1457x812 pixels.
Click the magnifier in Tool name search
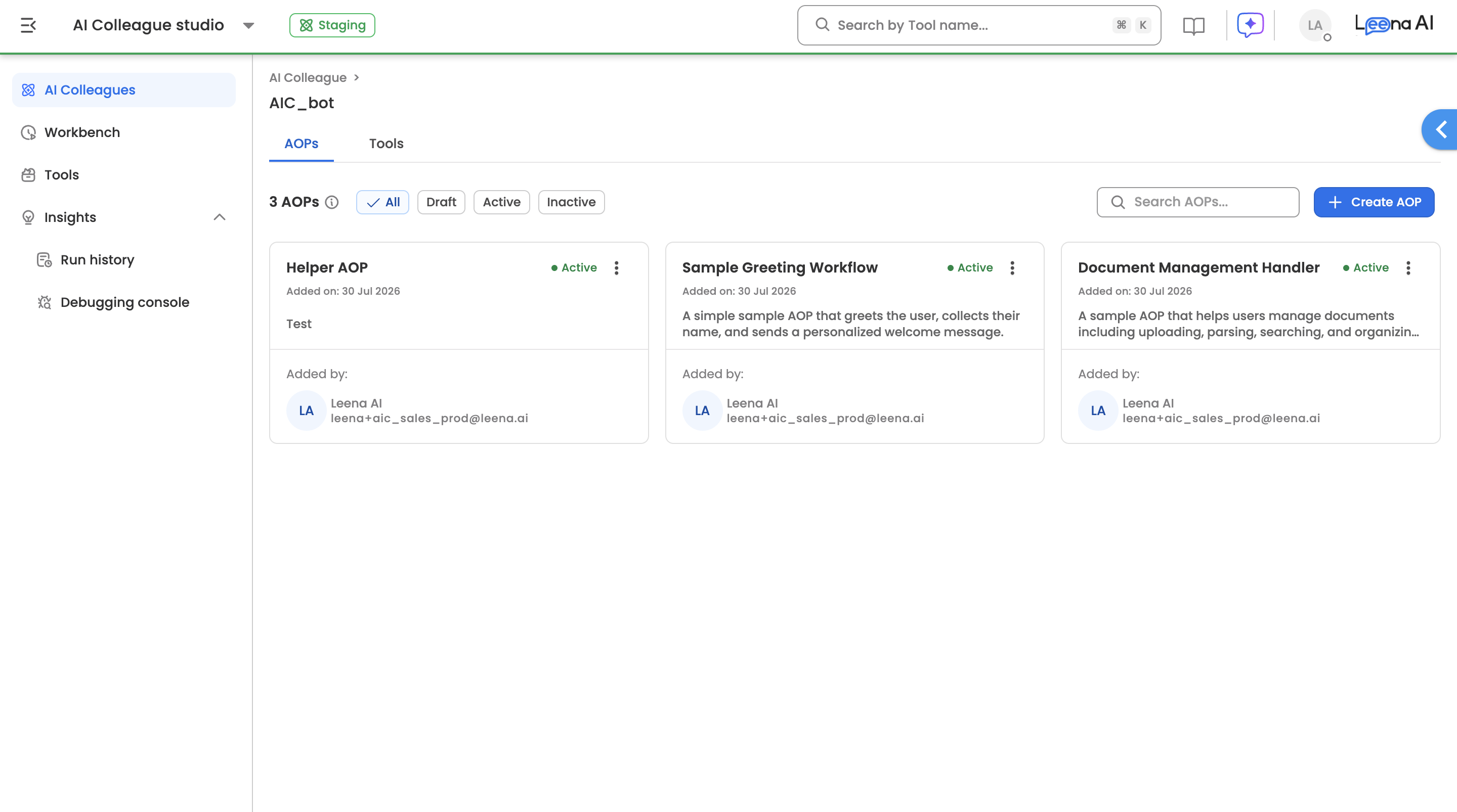coord(823,25)
